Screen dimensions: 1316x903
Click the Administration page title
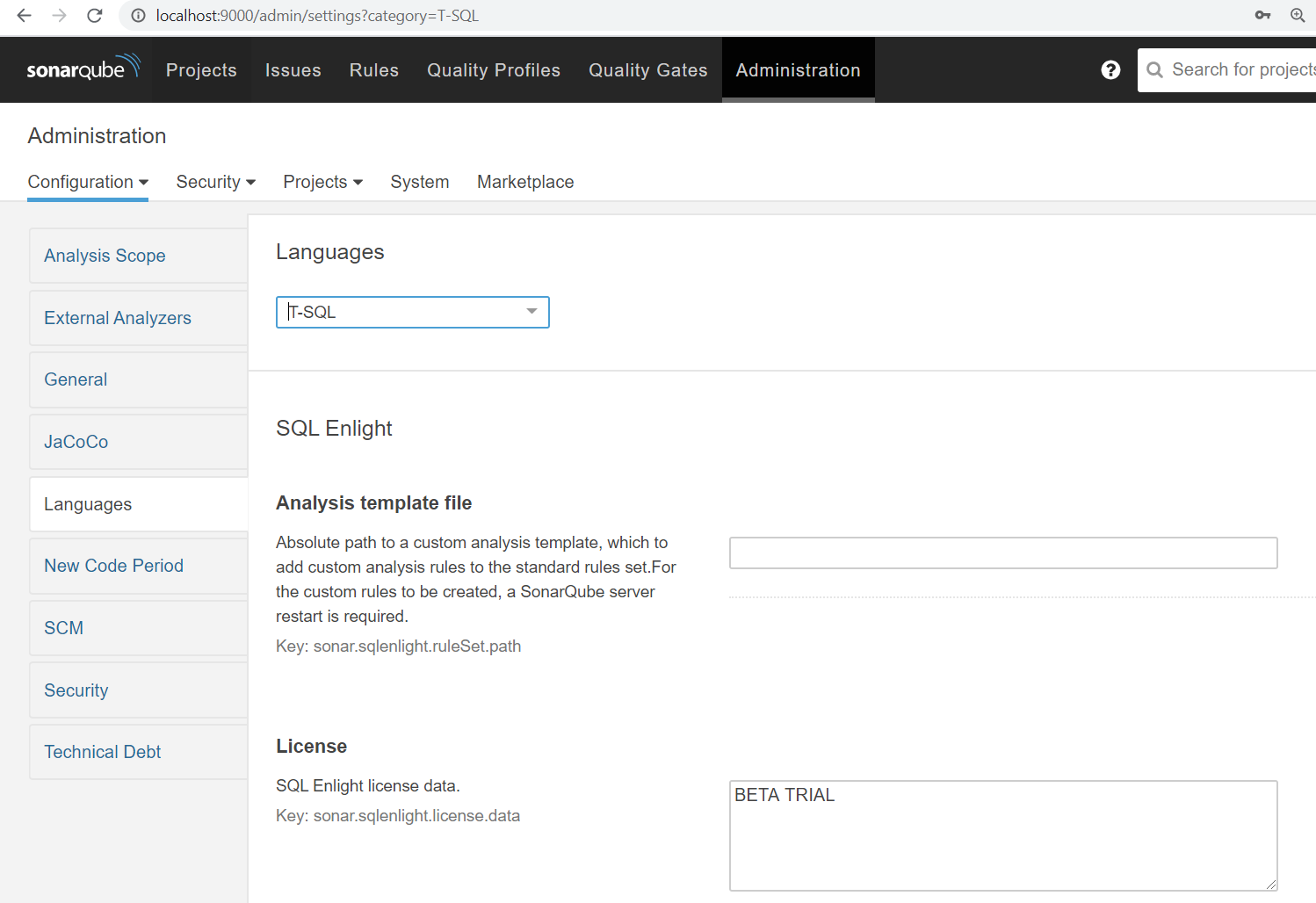(x=97, y=135)
